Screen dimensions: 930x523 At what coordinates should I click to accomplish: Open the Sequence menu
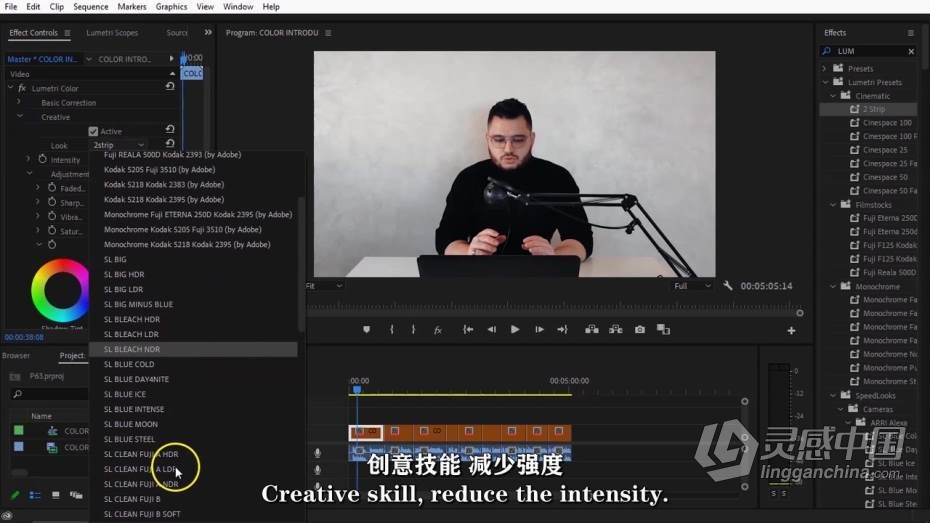(91, 7)
